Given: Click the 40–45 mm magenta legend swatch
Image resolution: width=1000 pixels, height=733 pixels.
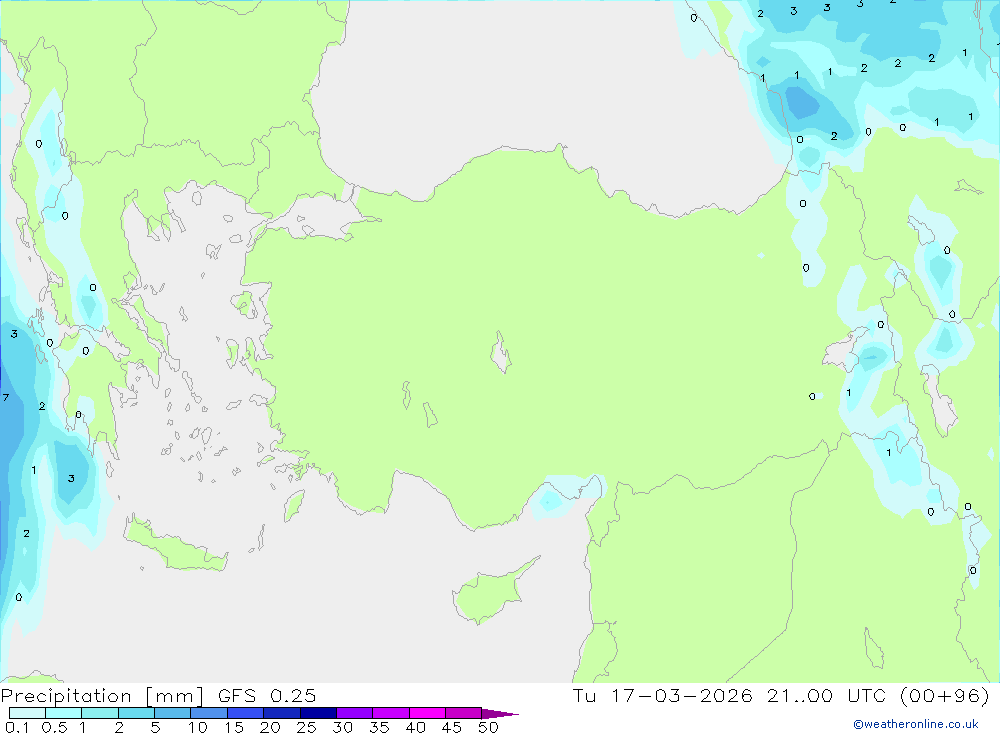Looking at the screenshot, I should (x=427, y=713).
